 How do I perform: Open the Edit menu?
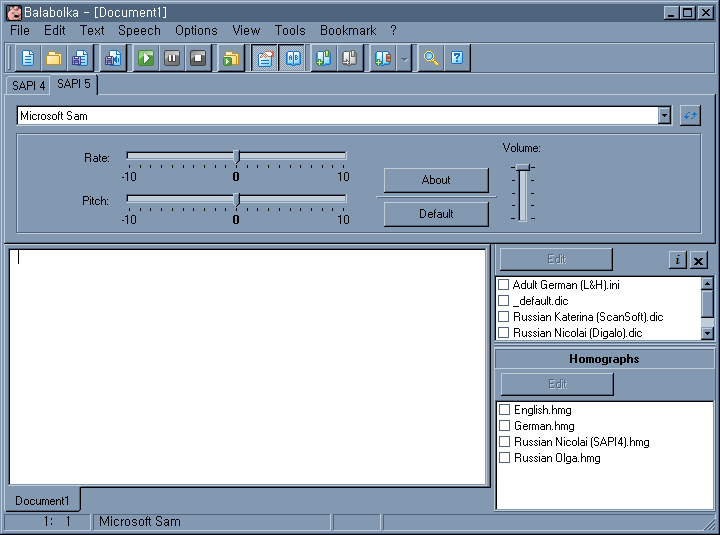pos(55,30)
